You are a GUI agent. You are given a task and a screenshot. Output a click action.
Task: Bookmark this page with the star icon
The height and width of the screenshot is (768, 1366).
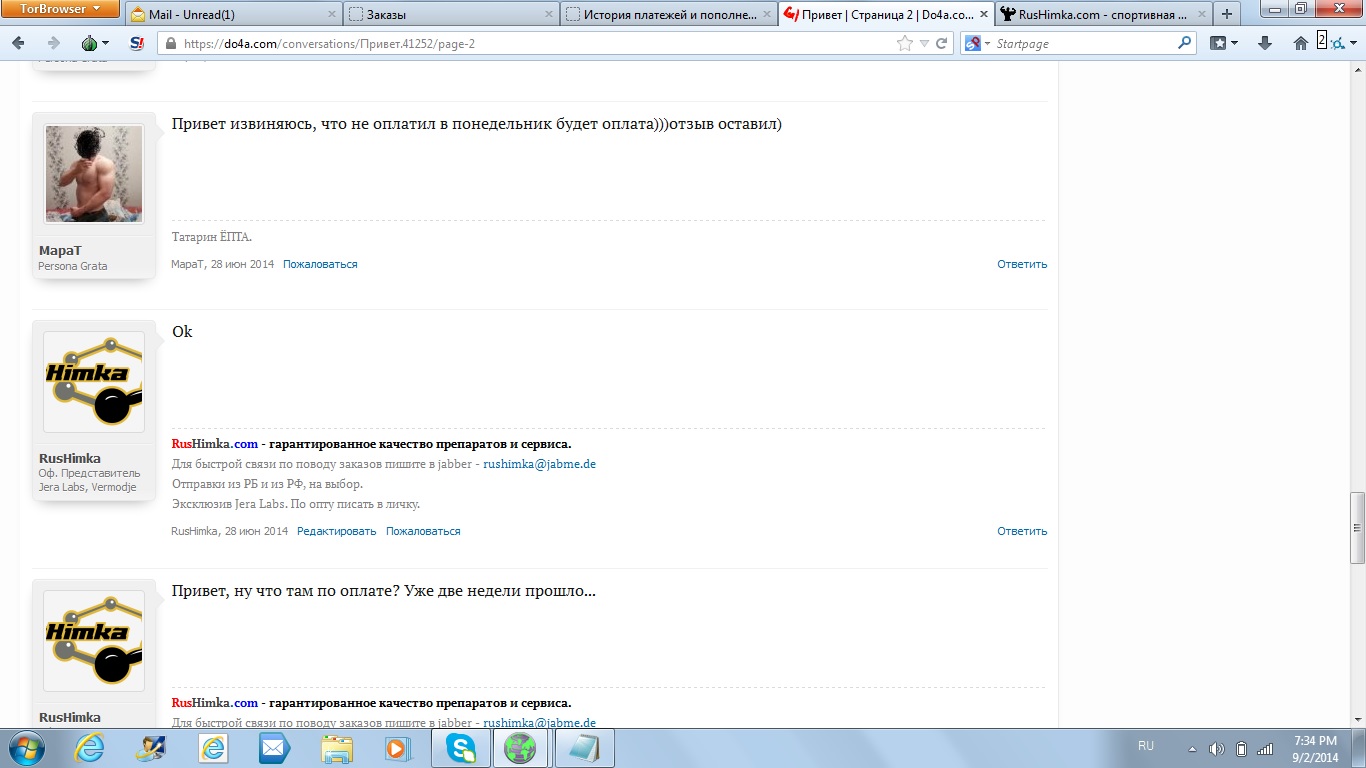[x=904, y=43]
